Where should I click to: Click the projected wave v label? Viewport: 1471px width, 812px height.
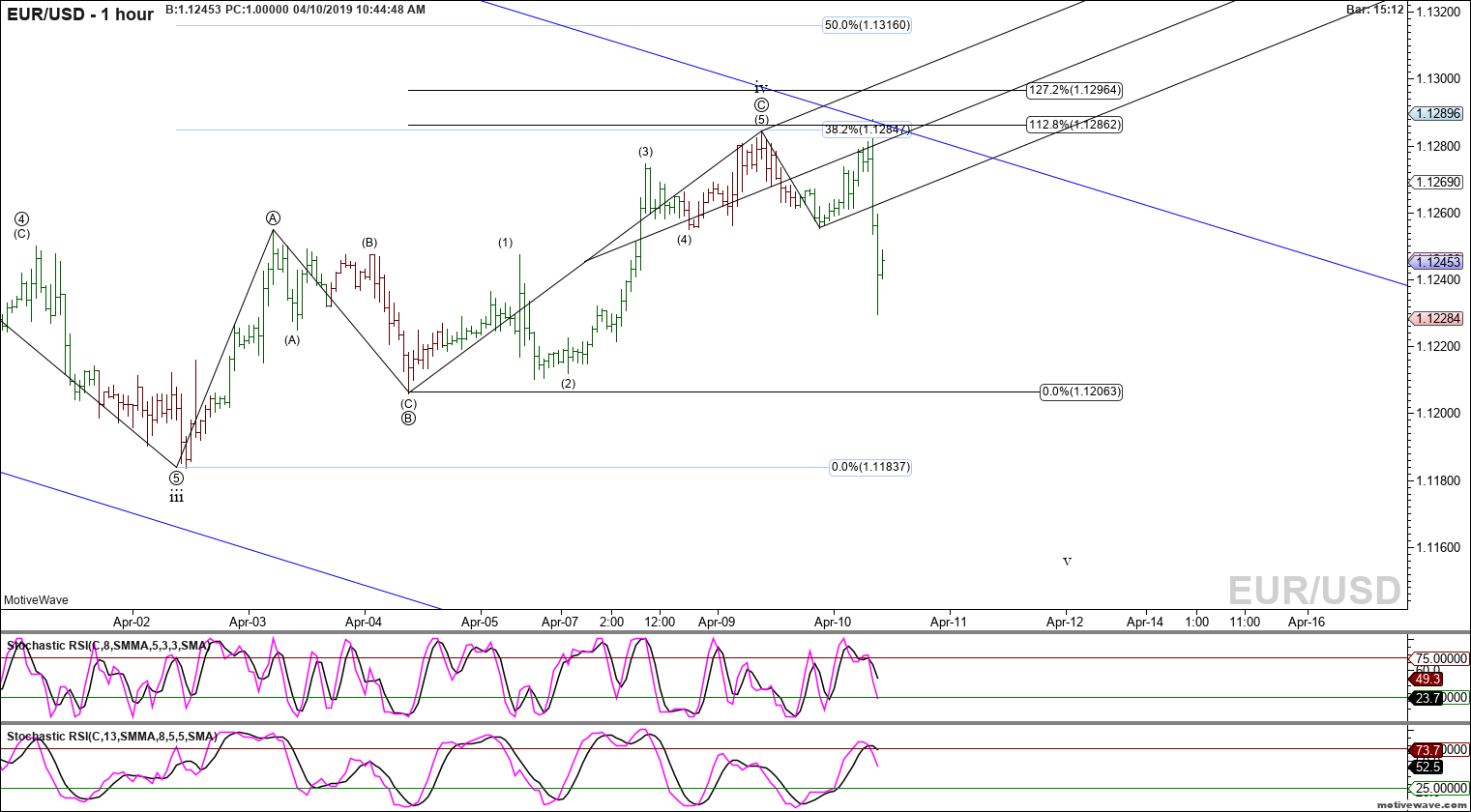click(1067, 562)
